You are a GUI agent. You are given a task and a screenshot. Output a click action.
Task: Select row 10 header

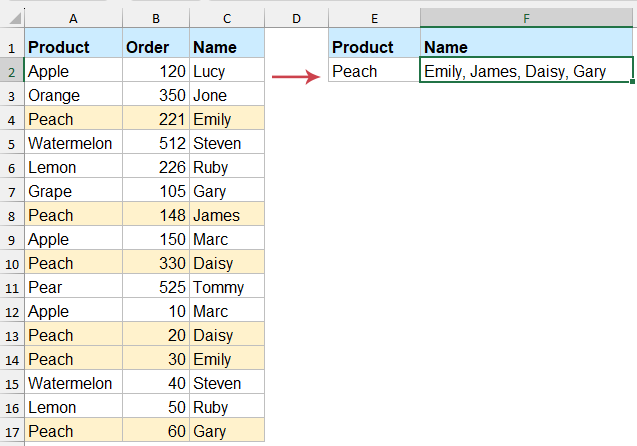(x=12, y=264)
